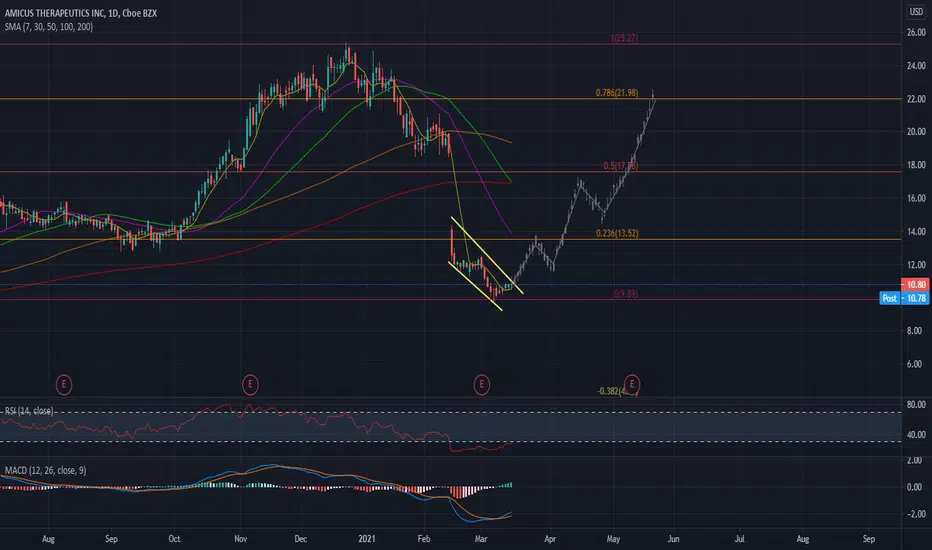The image size is (932, 550).
Task: Select the lower yellow channel trend line
Action: coord(476,286)
